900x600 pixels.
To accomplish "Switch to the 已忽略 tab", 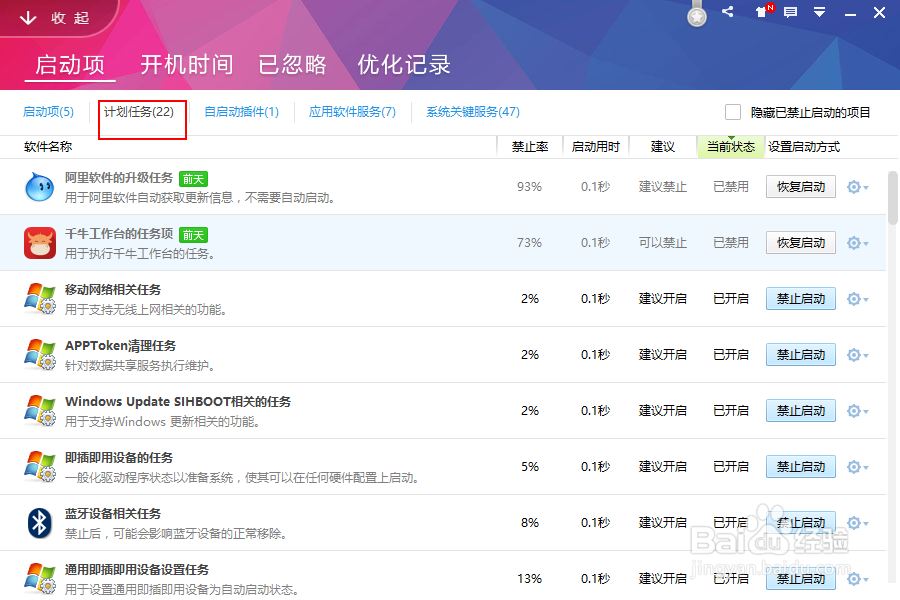I will point(292,64).
